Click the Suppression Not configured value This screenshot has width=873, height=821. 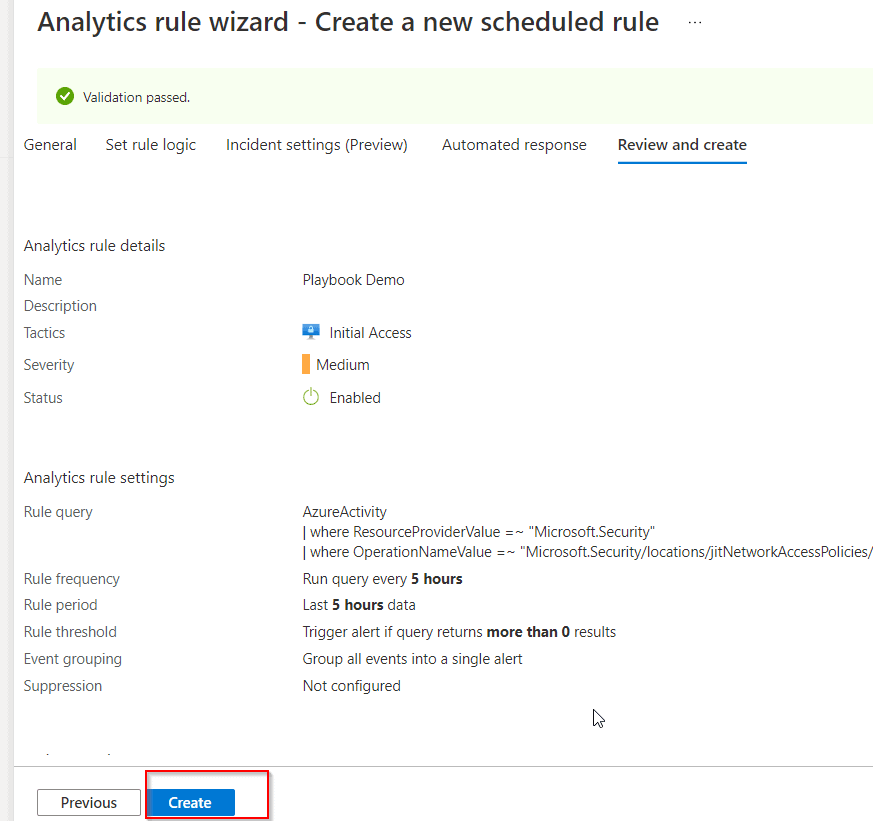pyautogui.click(x=351, y=686)
